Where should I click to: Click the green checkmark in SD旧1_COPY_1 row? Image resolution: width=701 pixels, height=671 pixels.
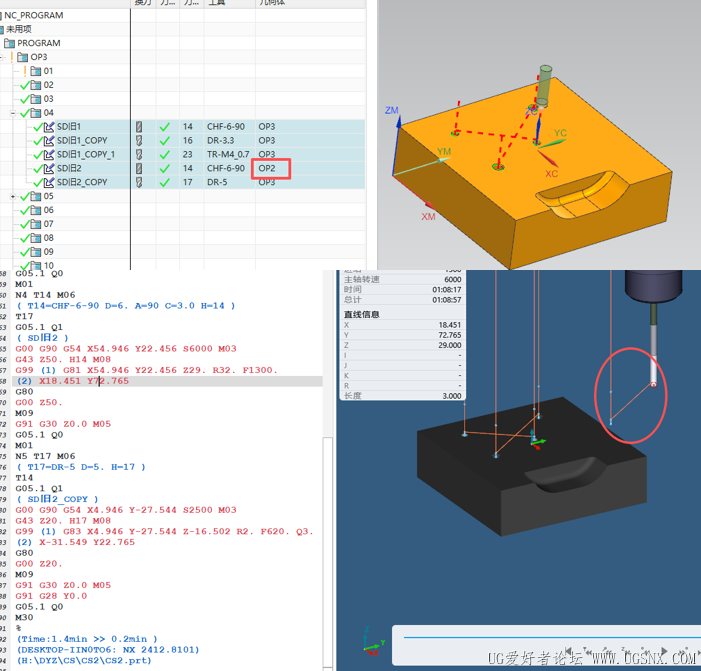164,155
